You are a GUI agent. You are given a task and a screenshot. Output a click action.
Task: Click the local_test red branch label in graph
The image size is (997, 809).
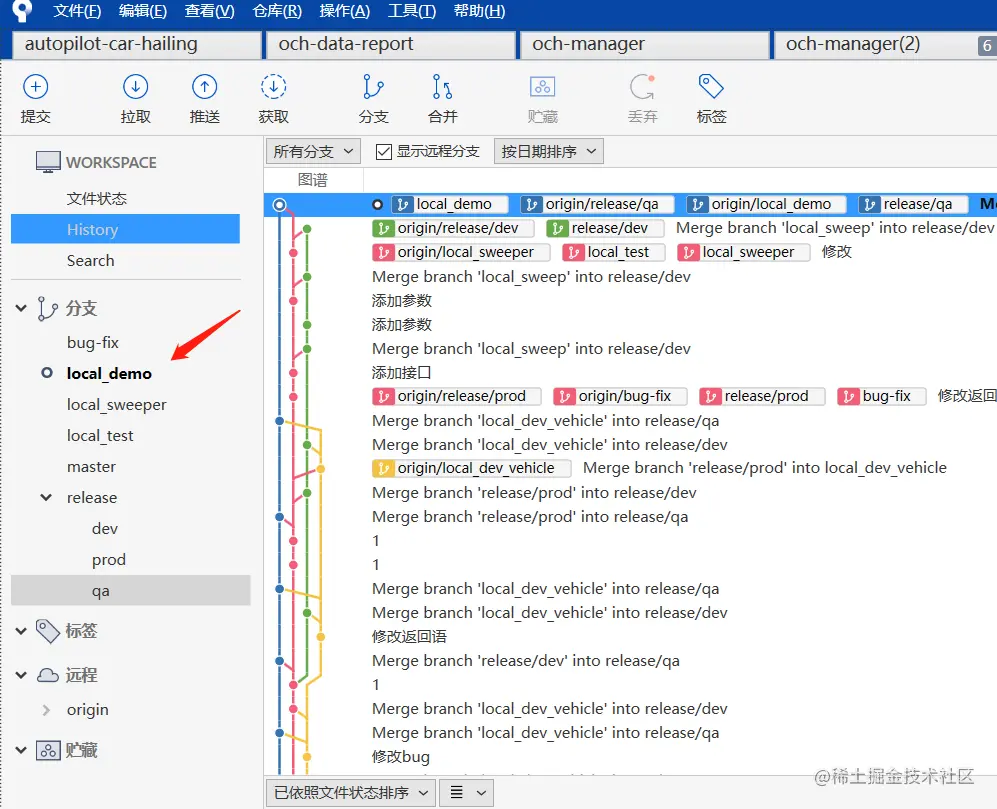pyautogui.click(x=614, y=252)
